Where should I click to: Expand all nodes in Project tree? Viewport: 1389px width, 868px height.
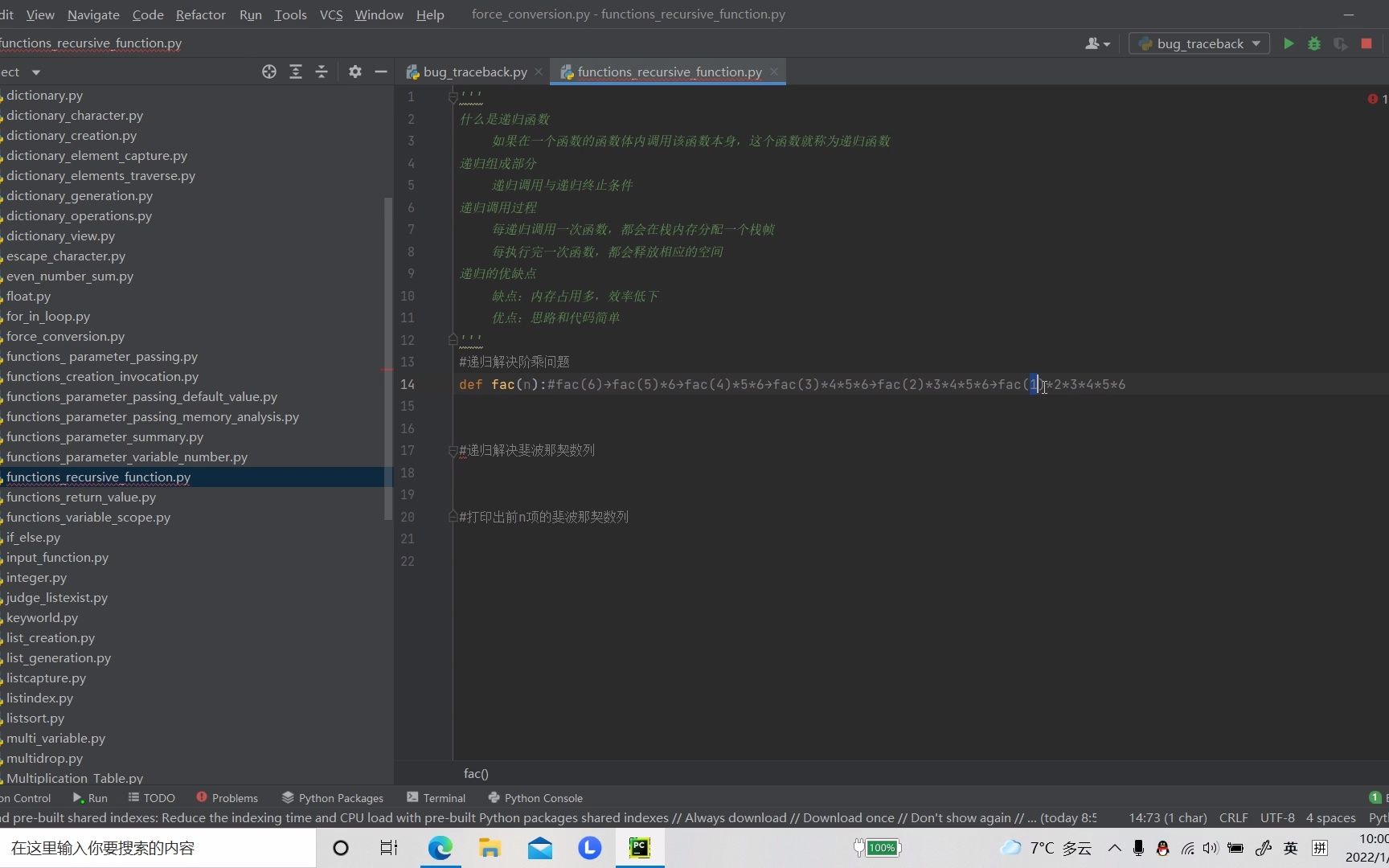(296, 72)
